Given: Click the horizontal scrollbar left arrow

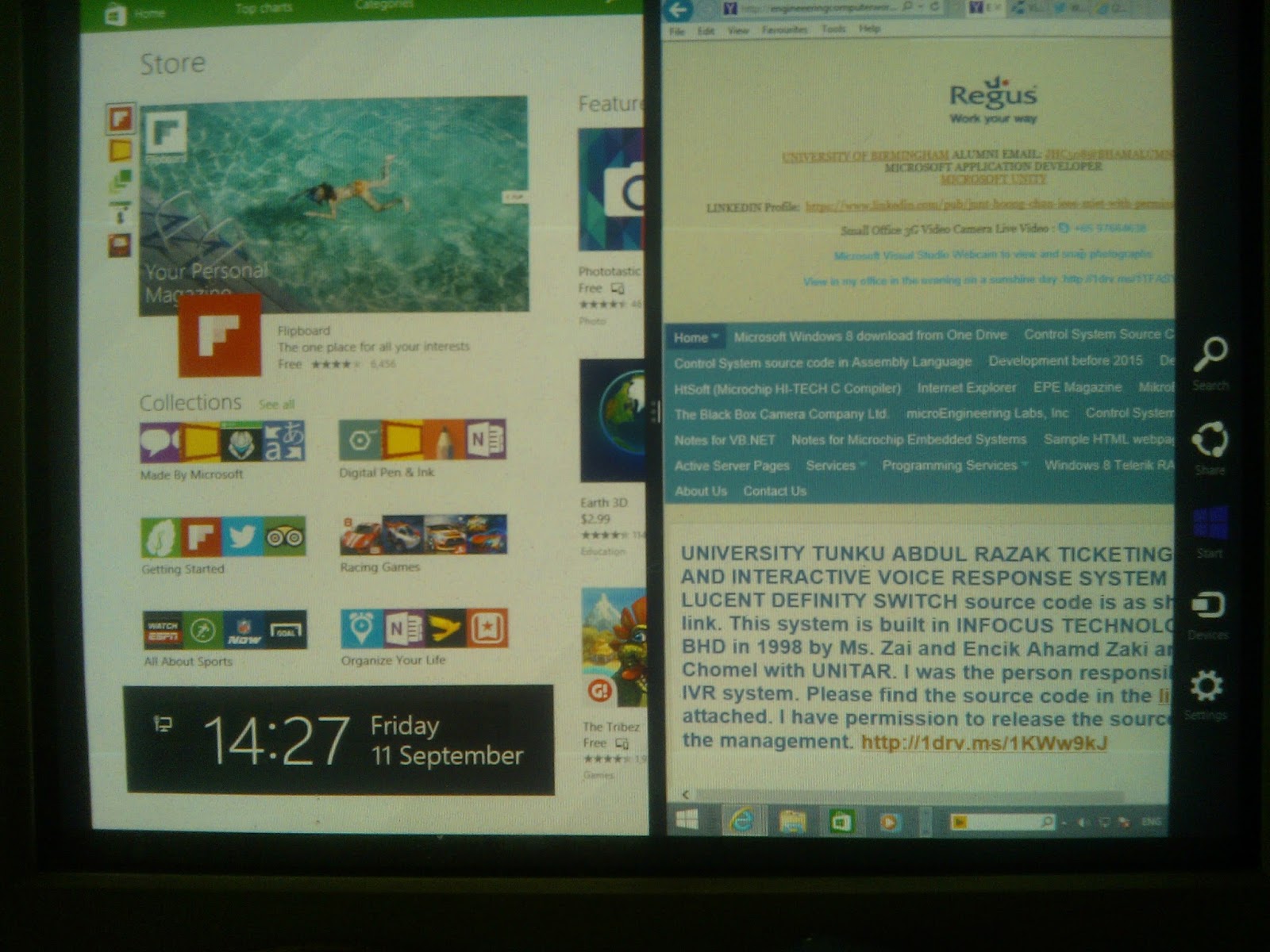Looking at the screenshot, I should click(x=686, y=794).
